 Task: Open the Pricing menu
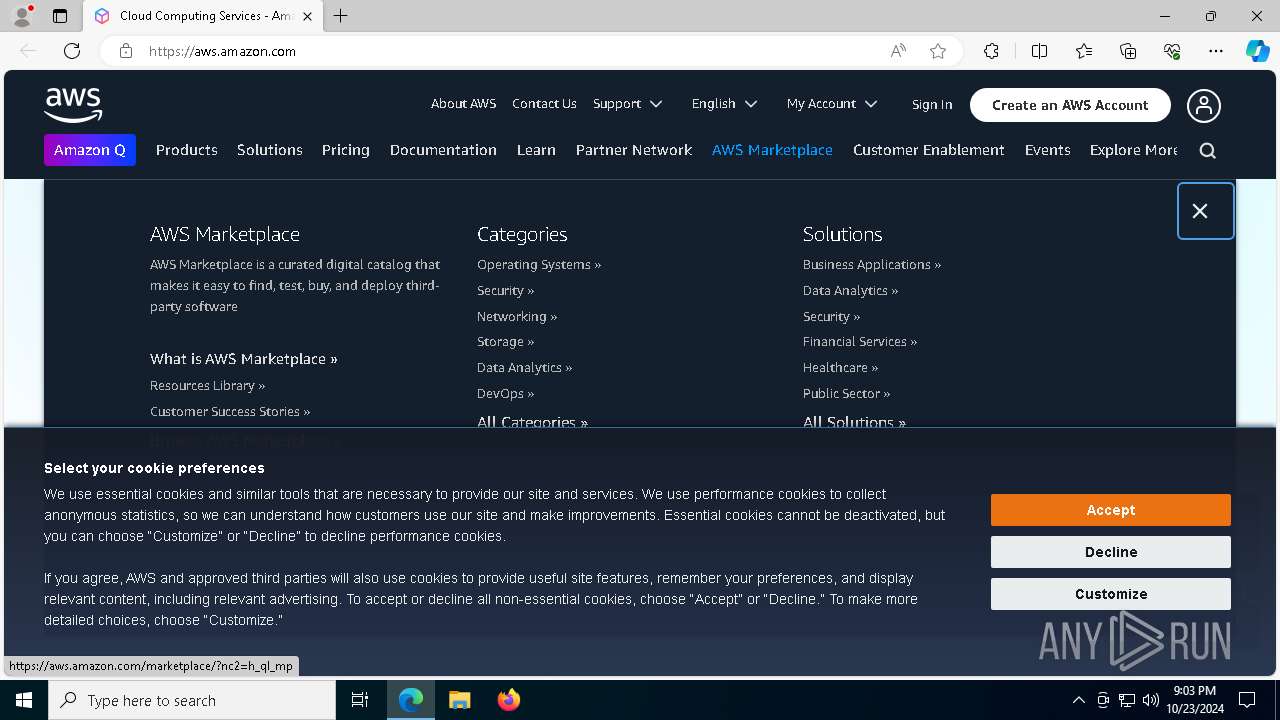tap(346, 150)
